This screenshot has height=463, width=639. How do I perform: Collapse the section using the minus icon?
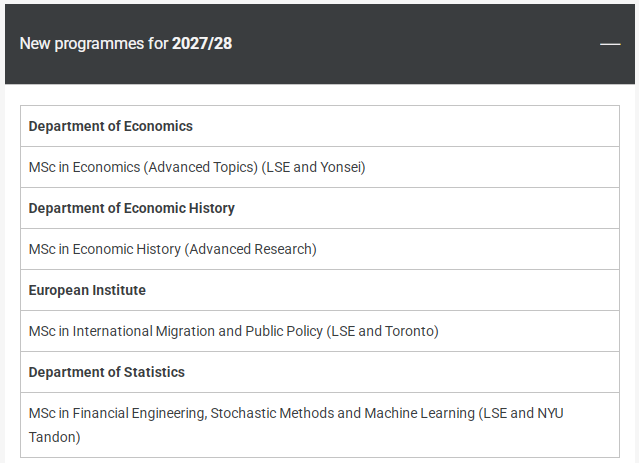coord(610,44)
